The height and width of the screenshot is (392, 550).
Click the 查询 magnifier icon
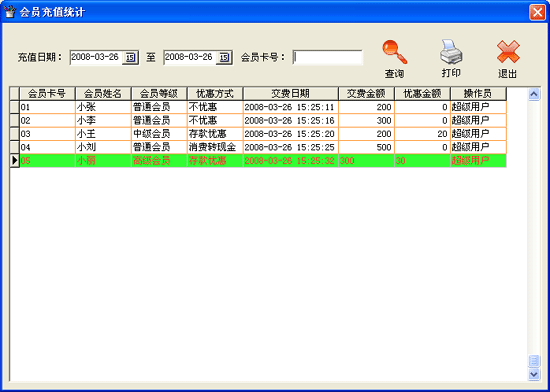[395, 53]
